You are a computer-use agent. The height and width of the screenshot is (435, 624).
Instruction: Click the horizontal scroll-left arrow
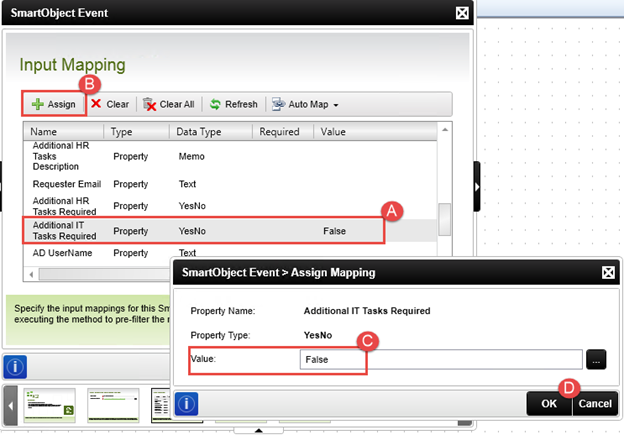click(31, 274)
